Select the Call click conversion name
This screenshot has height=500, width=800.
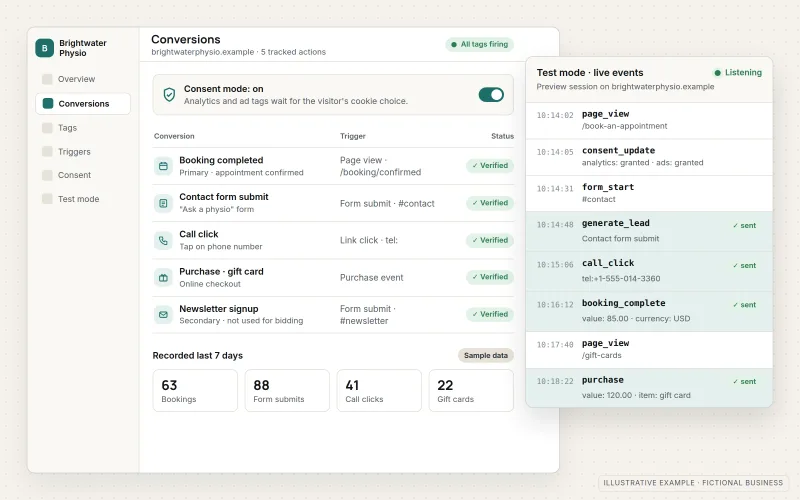point(198,234)
